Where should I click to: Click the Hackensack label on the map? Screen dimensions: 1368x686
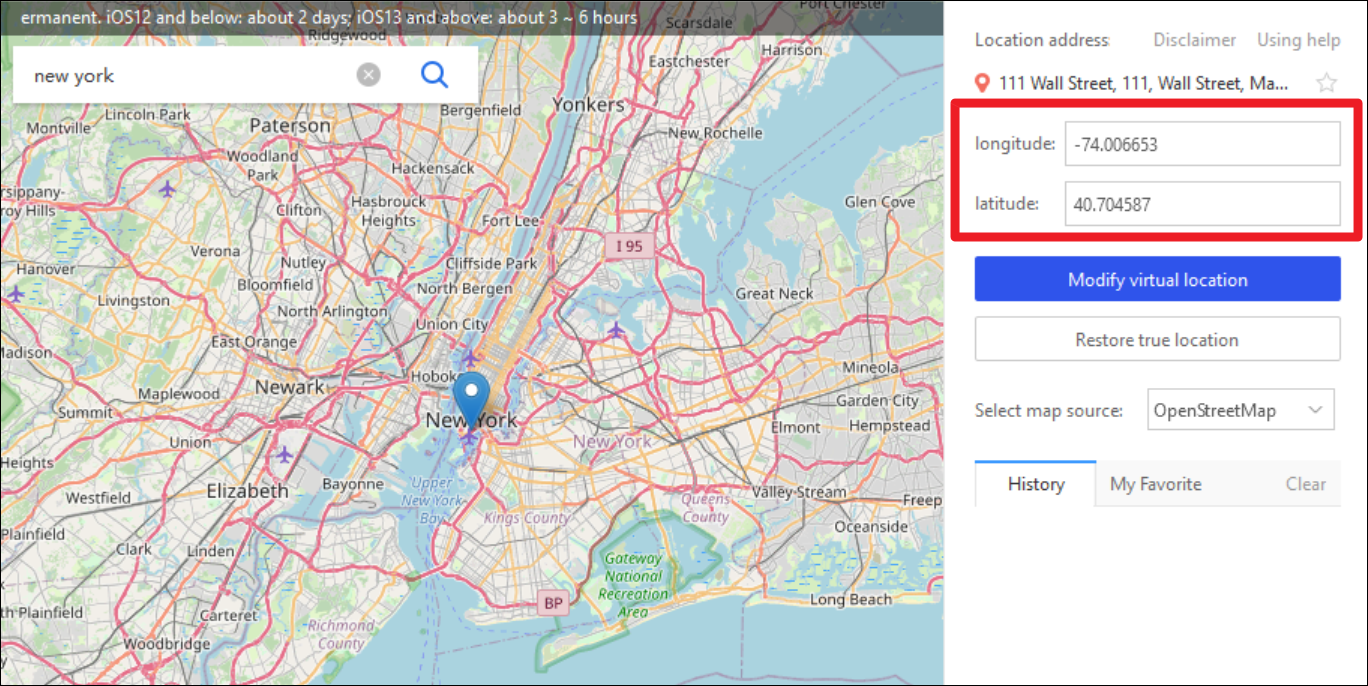pos(434,168)
